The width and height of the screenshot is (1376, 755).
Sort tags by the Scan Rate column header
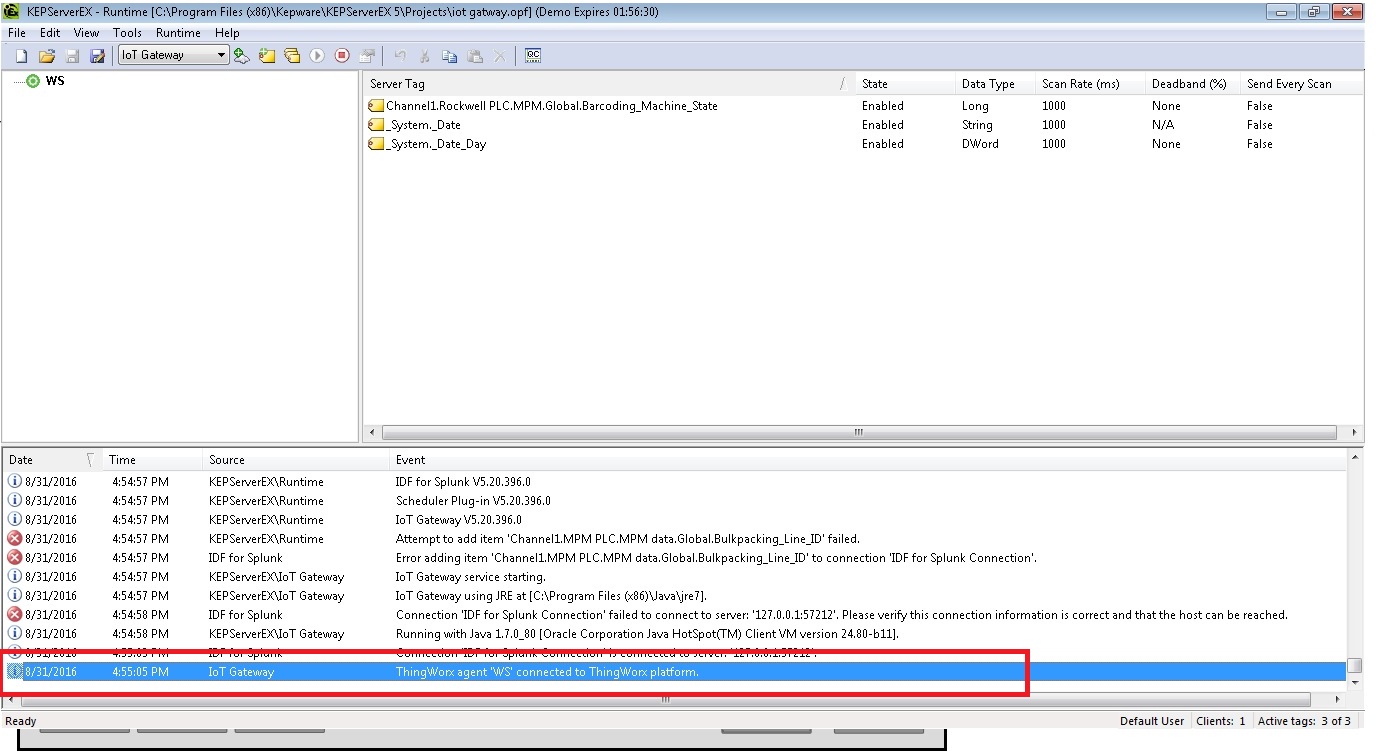point(1085,84)
